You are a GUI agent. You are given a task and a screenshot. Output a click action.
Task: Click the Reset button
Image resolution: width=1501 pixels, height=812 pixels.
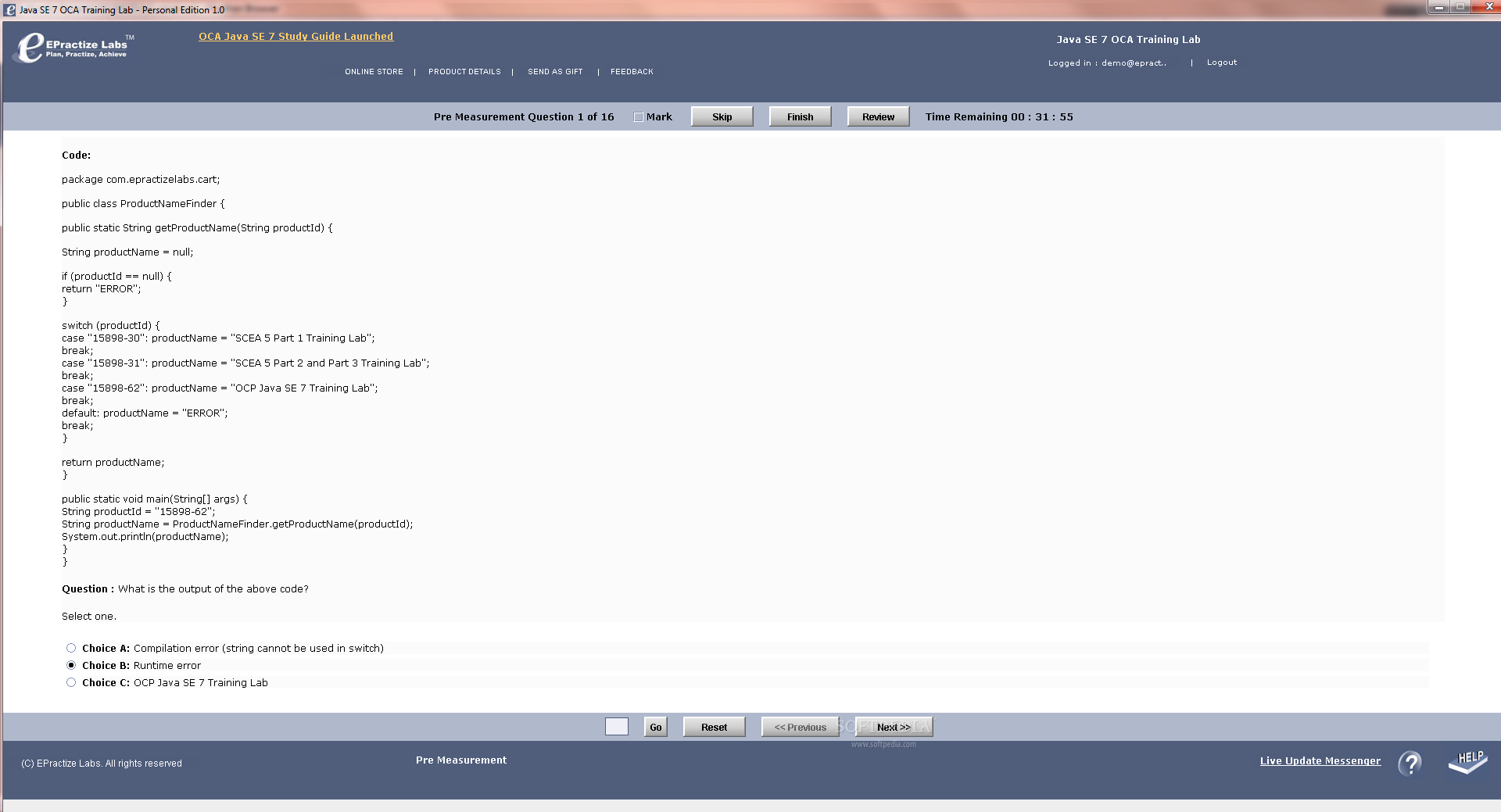point(715,727)
